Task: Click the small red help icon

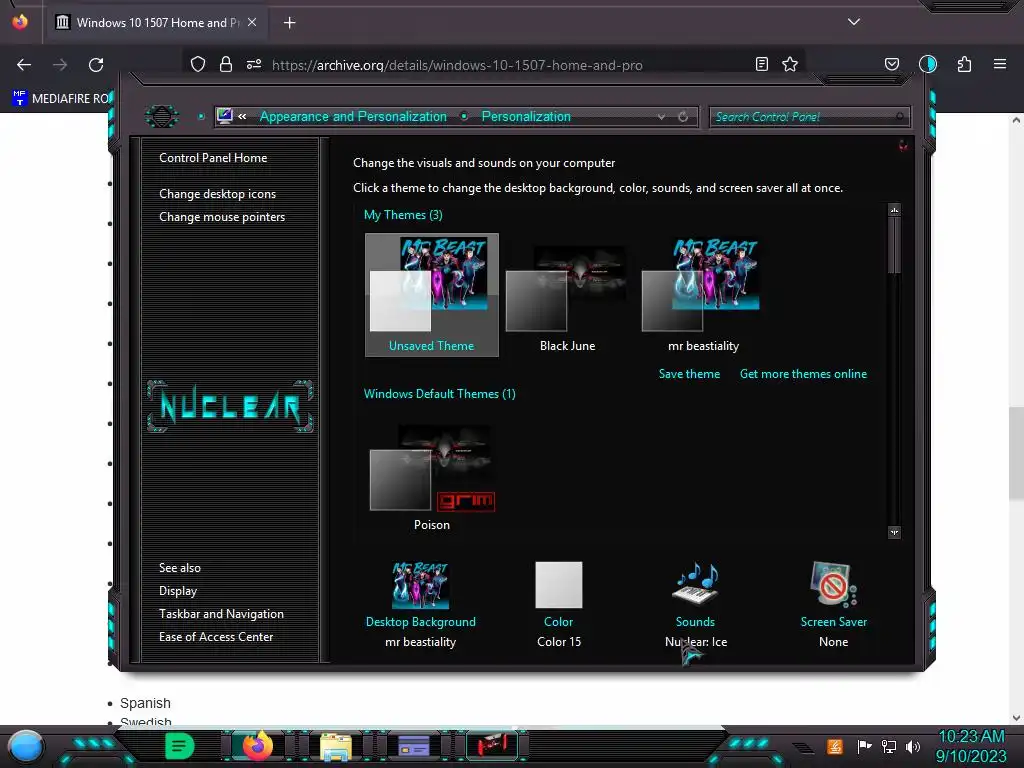Action: [903, 146]
